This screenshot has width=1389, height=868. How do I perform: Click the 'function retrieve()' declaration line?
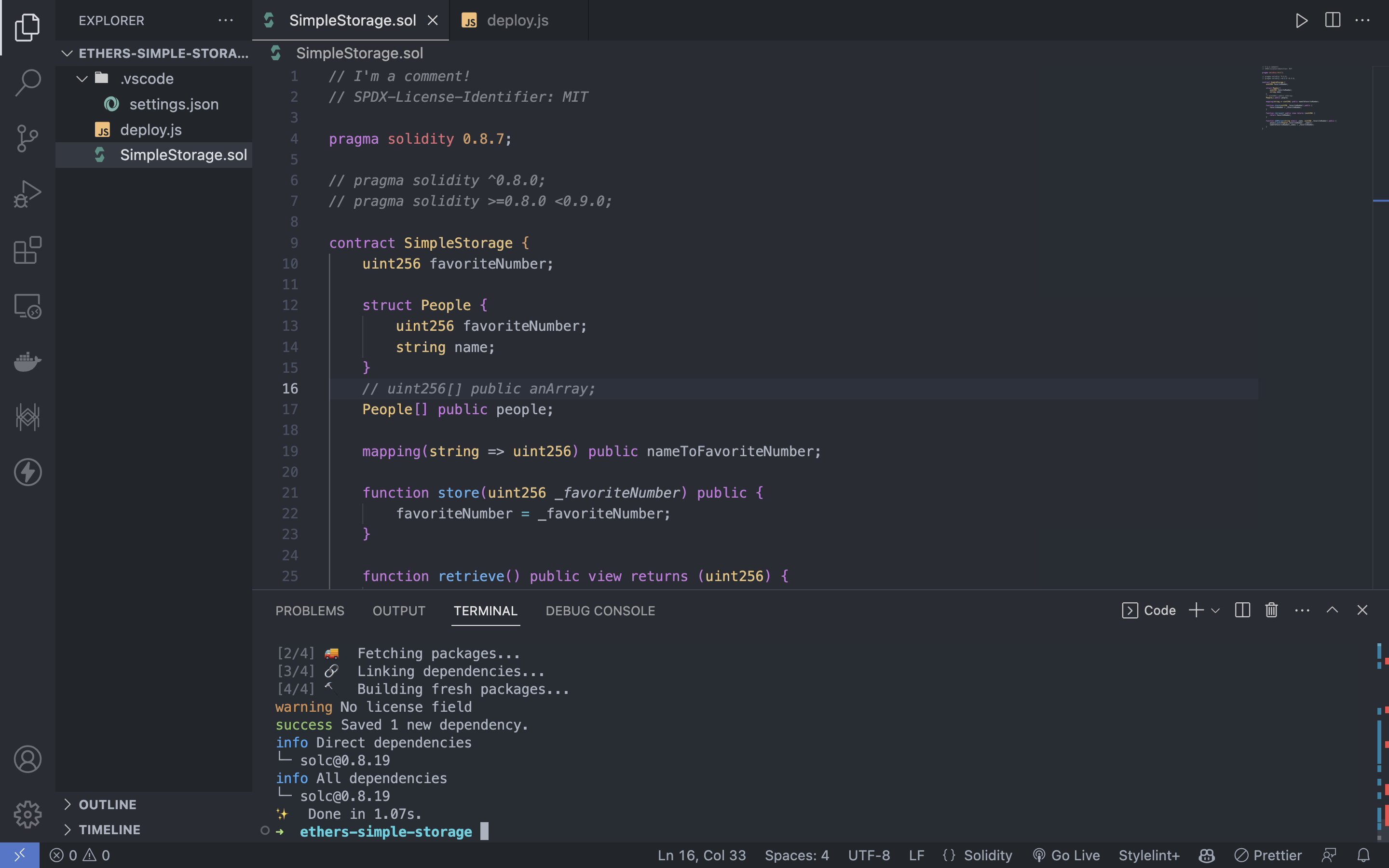[575, 576]
